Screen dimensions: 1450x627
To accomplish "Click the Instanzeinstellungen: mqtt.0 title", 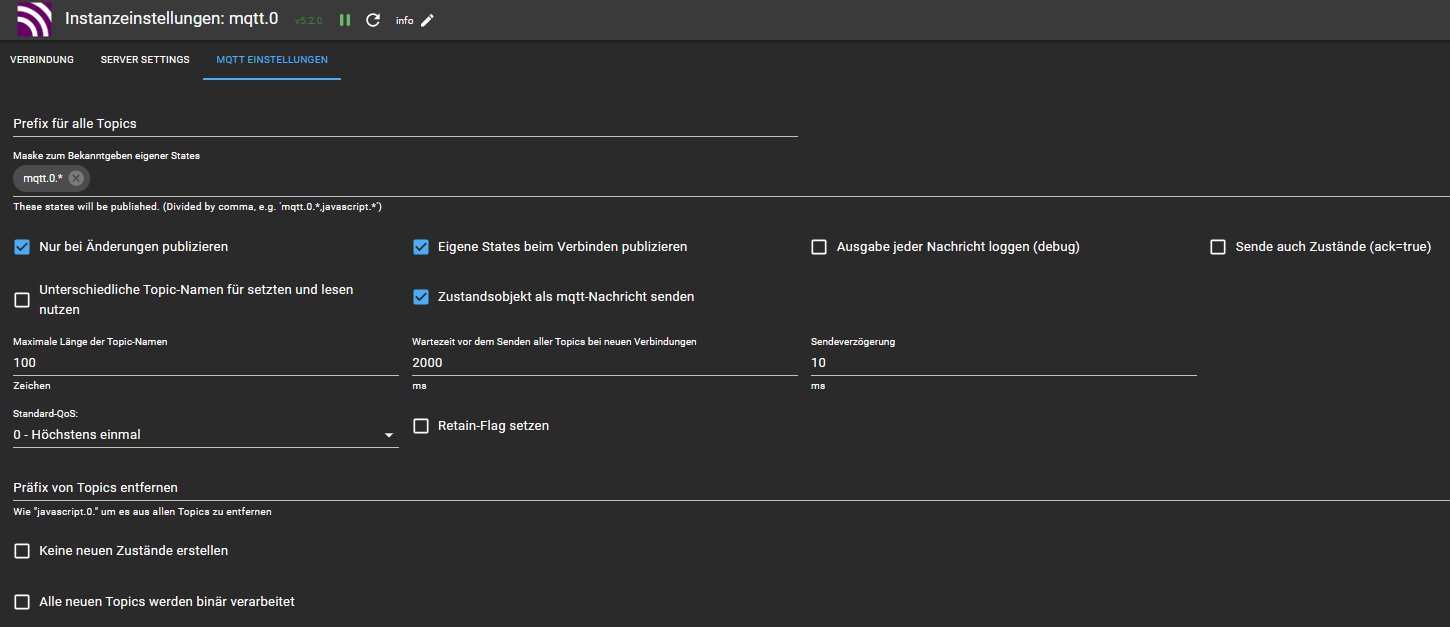I will tap(172, 19).
